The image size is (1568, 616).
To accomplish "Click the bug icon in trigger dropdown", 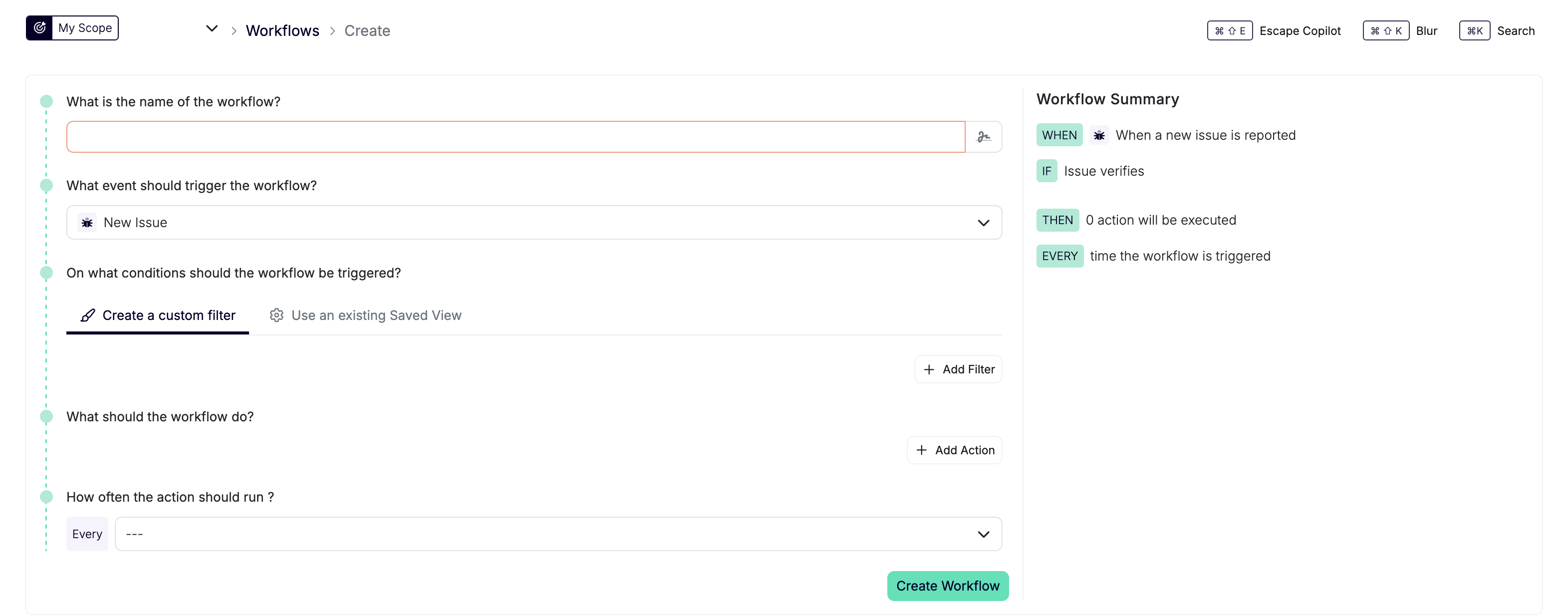I will pos(87,223).
